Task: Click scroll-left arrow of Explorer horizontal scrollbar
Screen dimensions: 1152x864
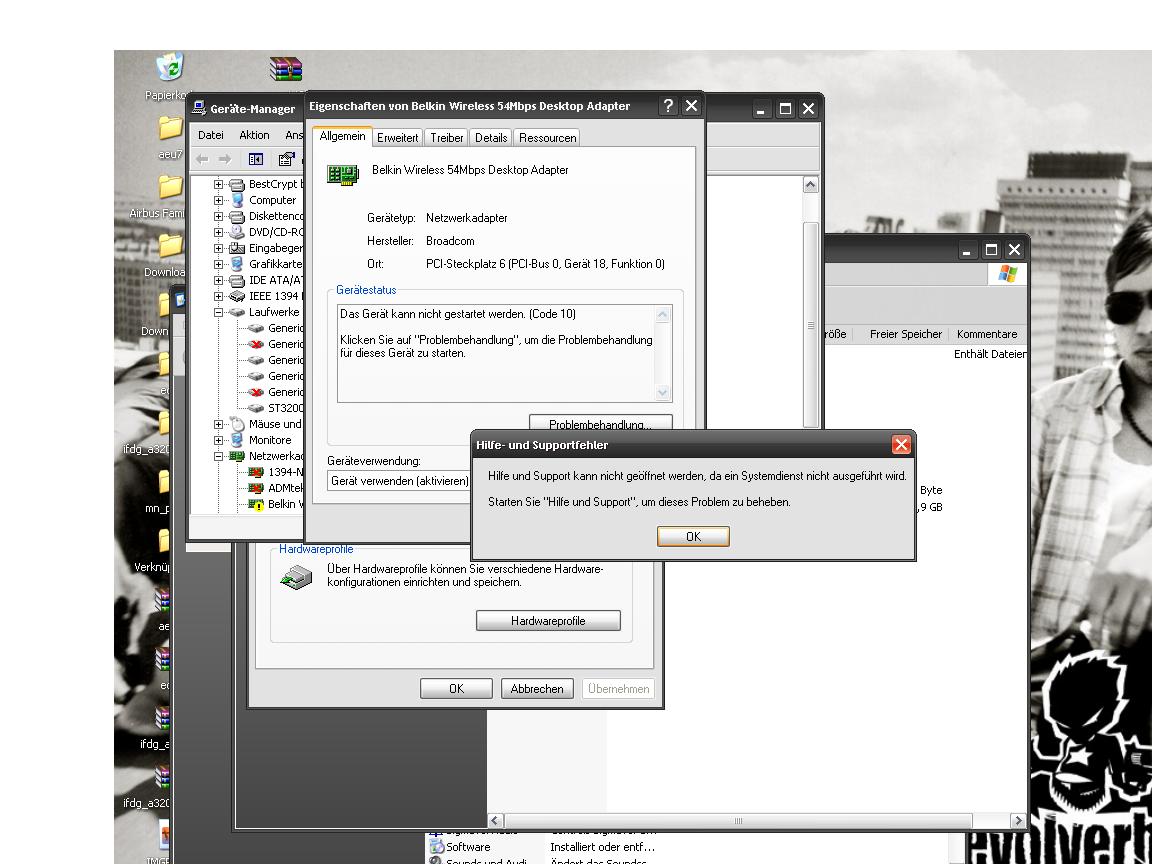Action: click(x=494, y=821)
